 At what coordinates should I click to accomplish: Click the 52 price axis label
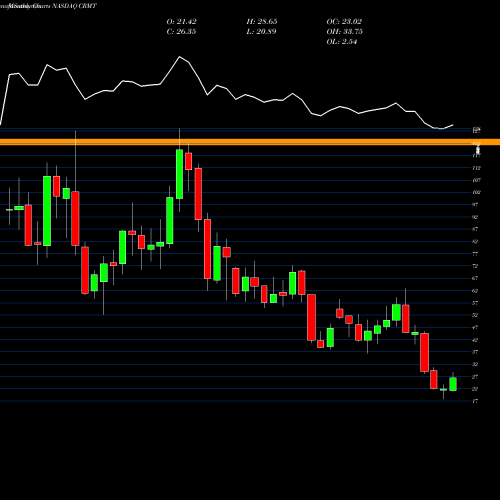[475, 315]
